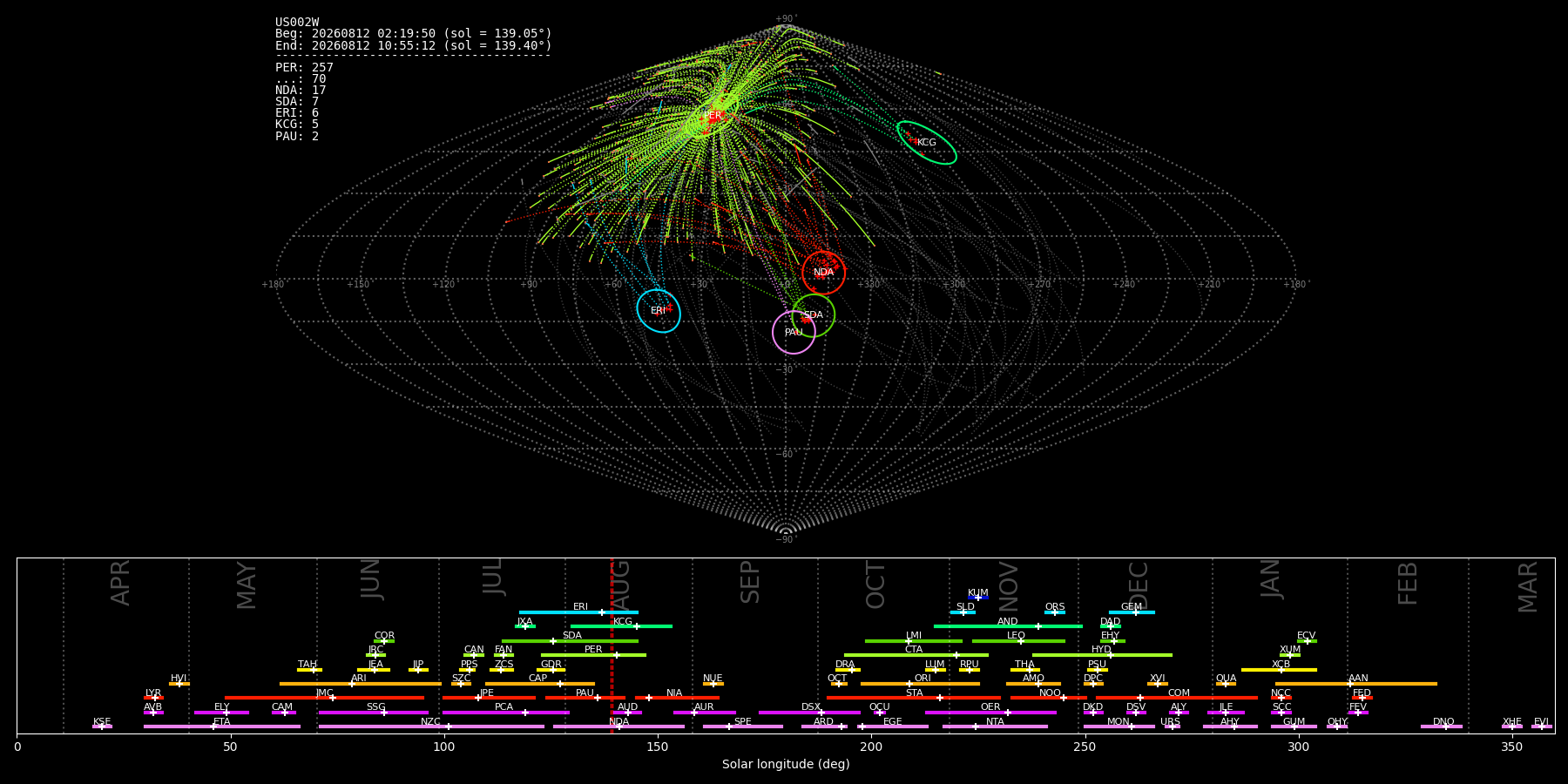Select the KUM shower bar near November
The image size is (1568, 784).
point(978,598)
